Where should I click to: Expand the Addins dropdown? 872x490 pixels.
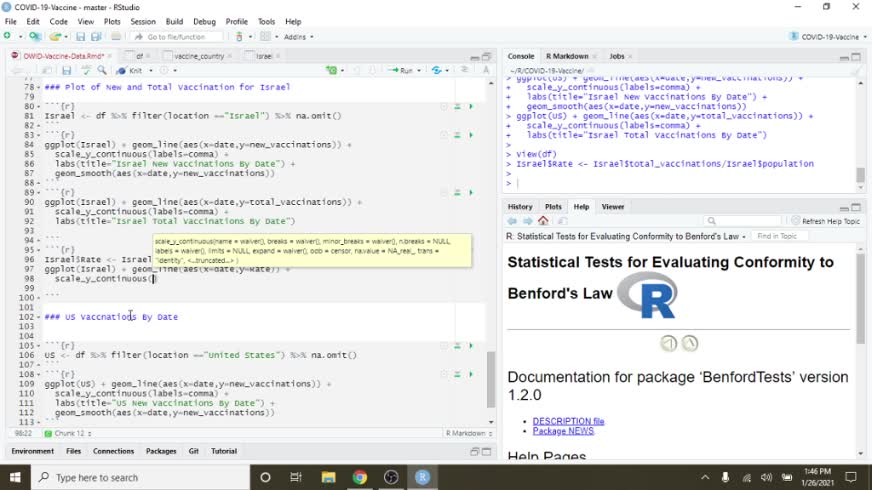point(298,37)
